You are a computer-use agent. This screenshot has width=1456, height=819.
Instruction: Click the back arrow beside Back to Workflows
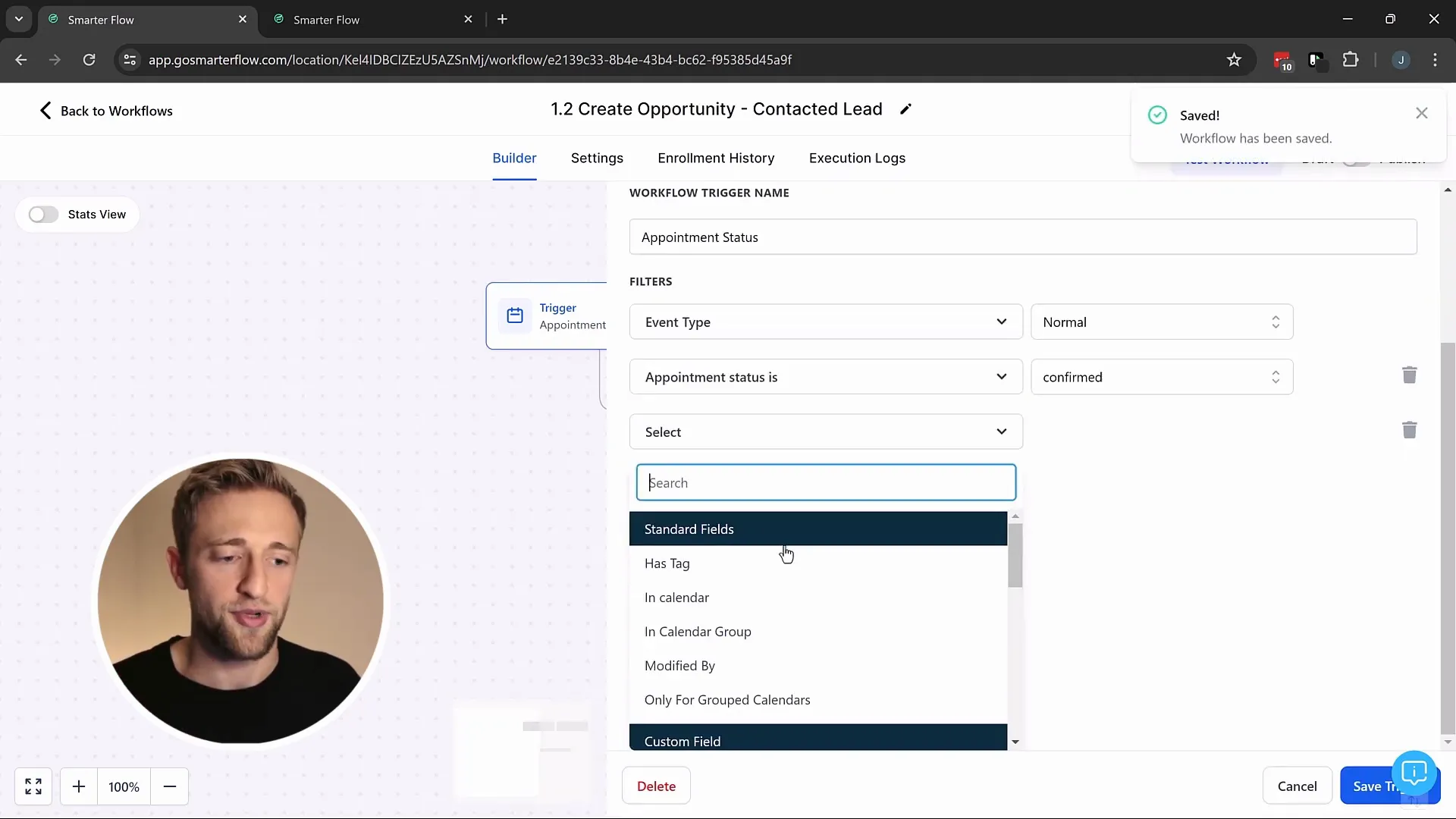45,111
